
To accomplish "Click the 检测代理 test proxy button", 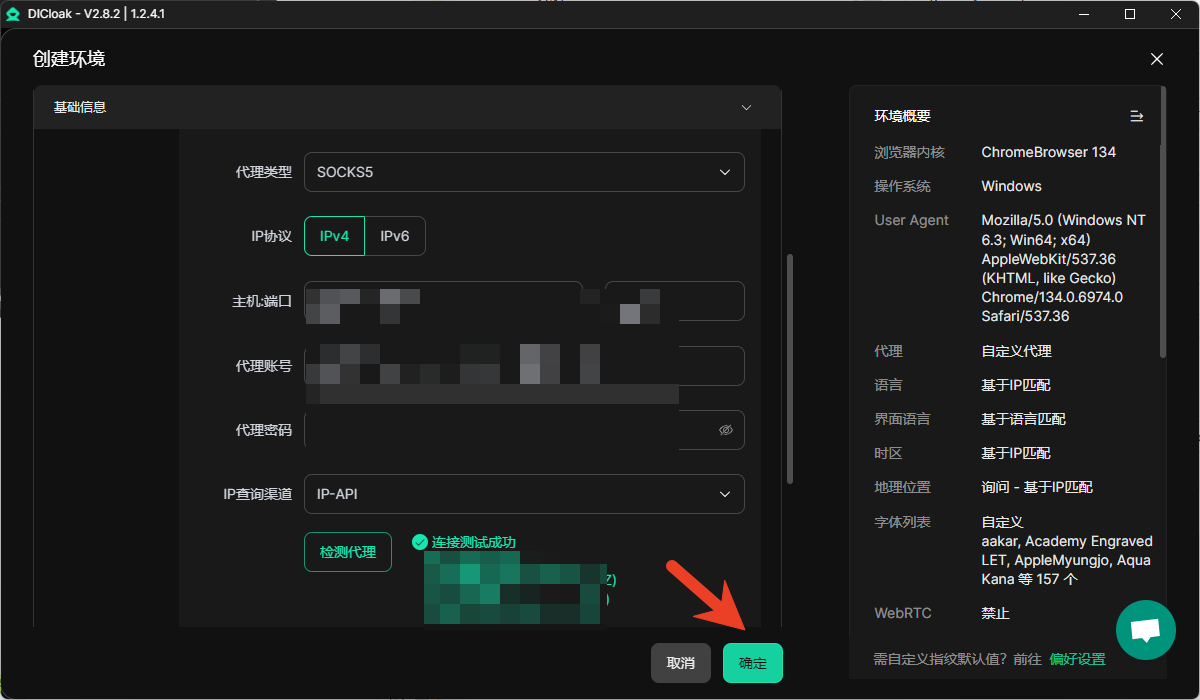I will (x=348, y=552).
